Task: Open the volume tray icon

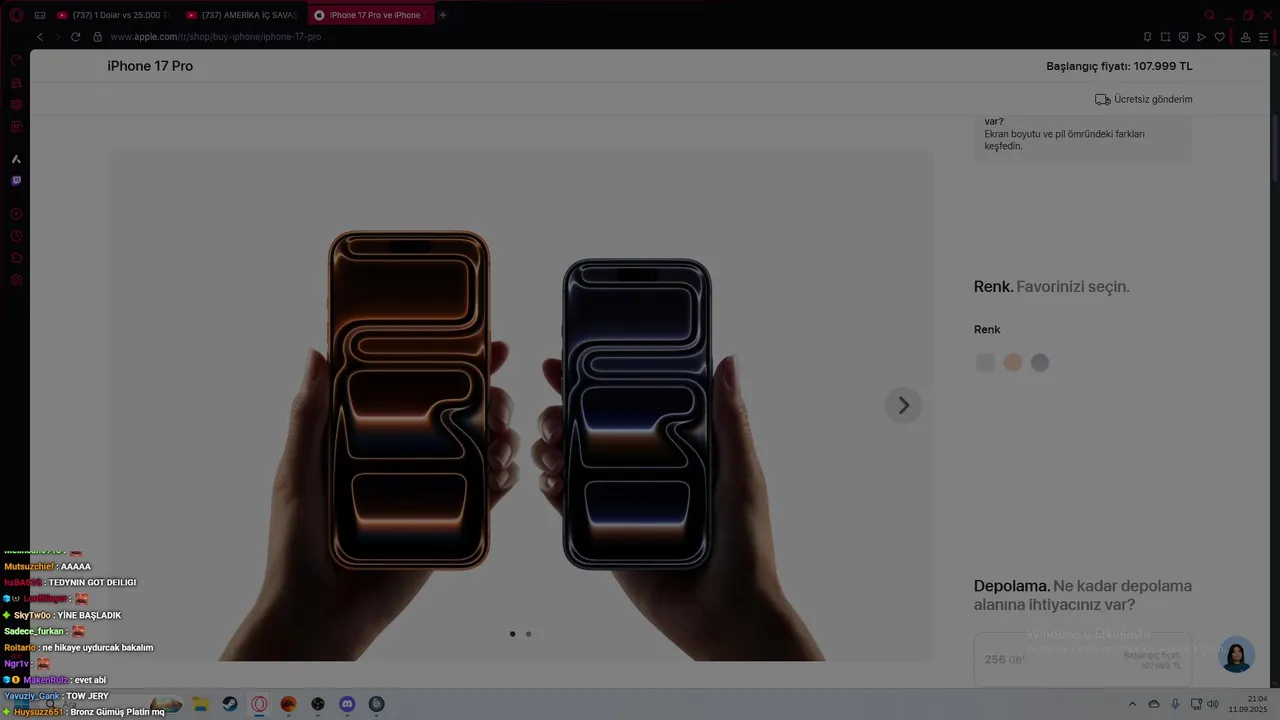Action: [1213, 704]
